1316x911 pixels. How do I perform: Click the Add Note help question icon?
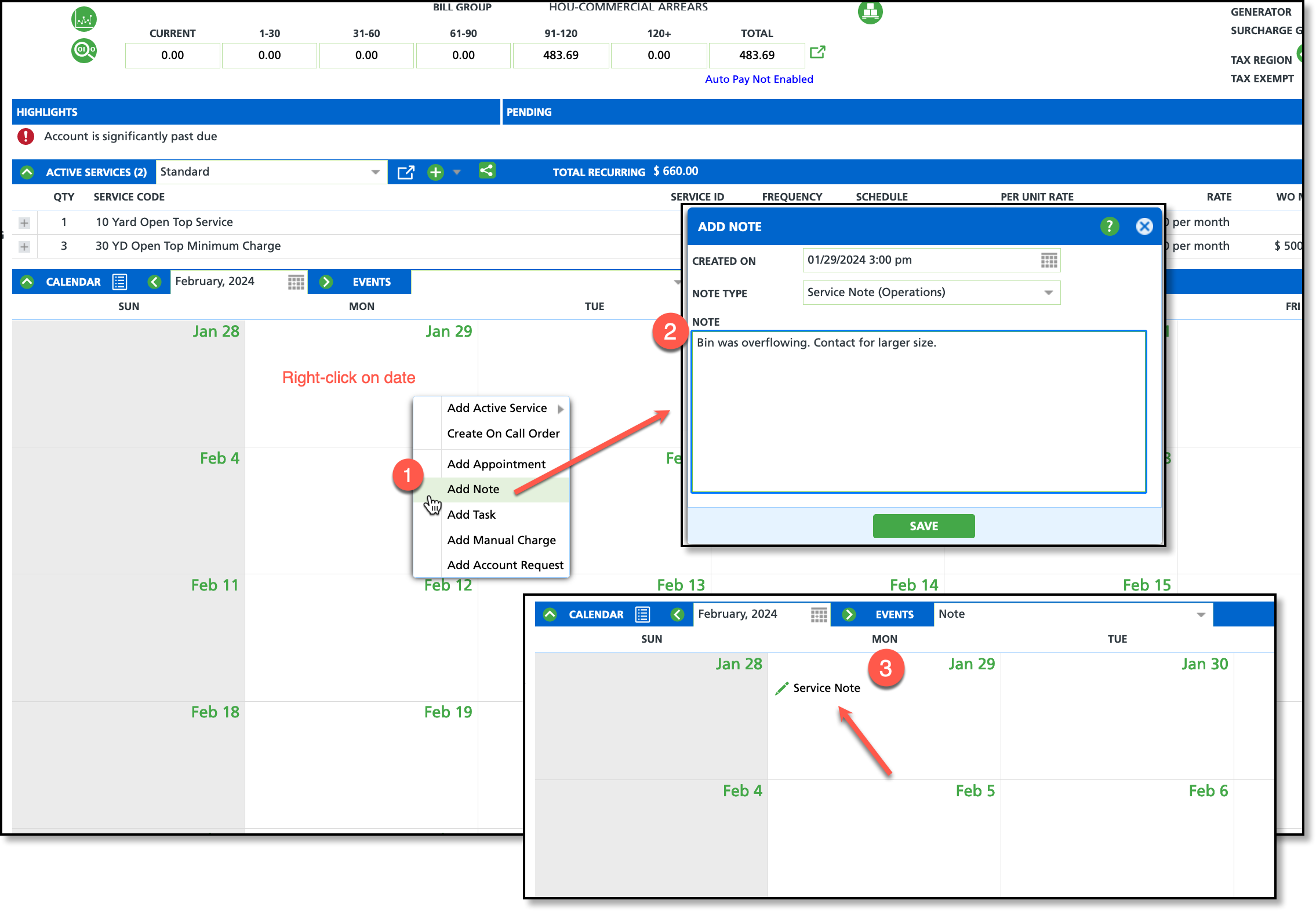pyautogui.click(x=1109, y=227)
